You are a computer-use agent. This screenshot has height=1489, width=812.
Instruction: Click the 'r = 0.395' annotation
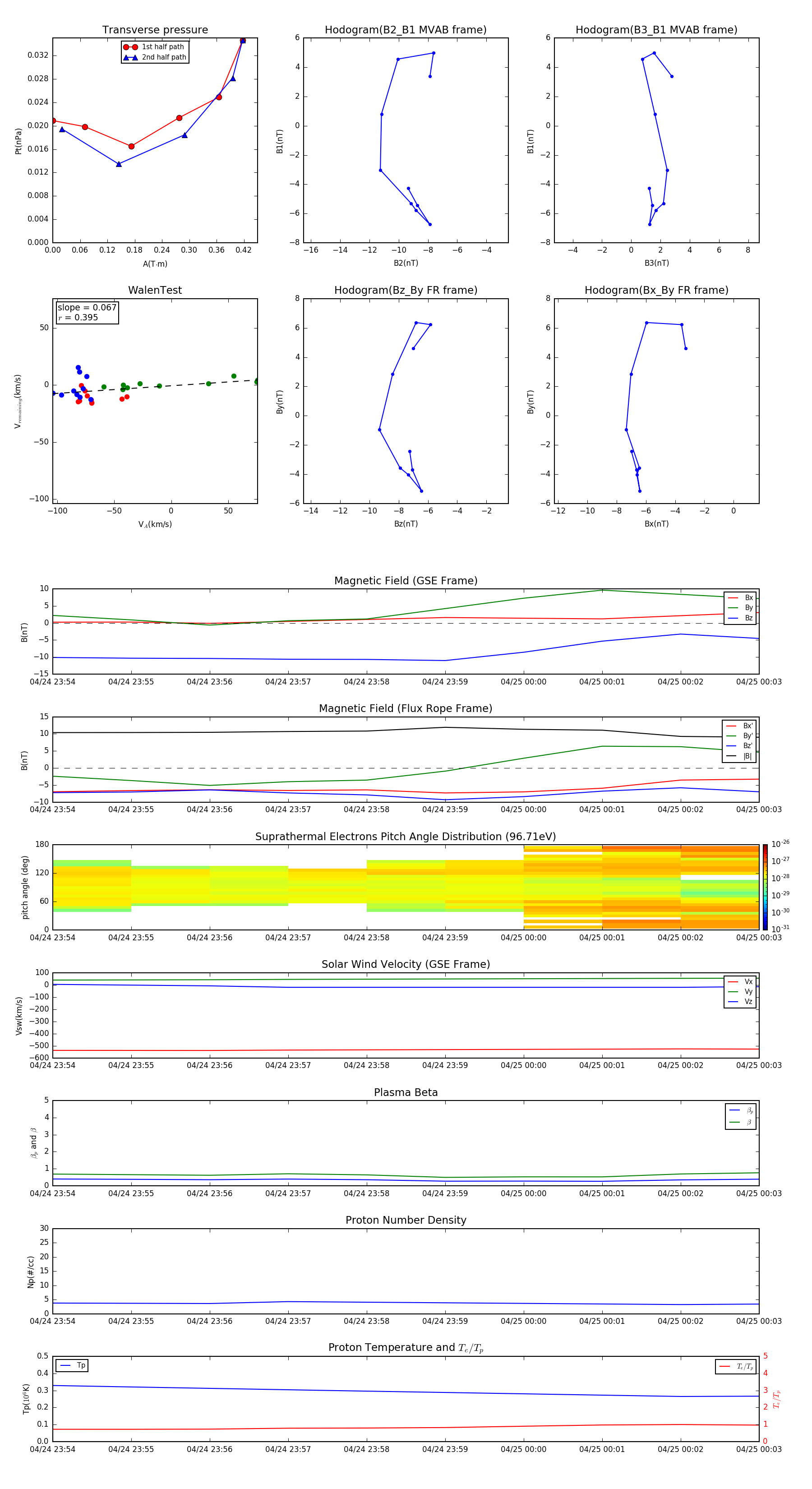point(78,317)
